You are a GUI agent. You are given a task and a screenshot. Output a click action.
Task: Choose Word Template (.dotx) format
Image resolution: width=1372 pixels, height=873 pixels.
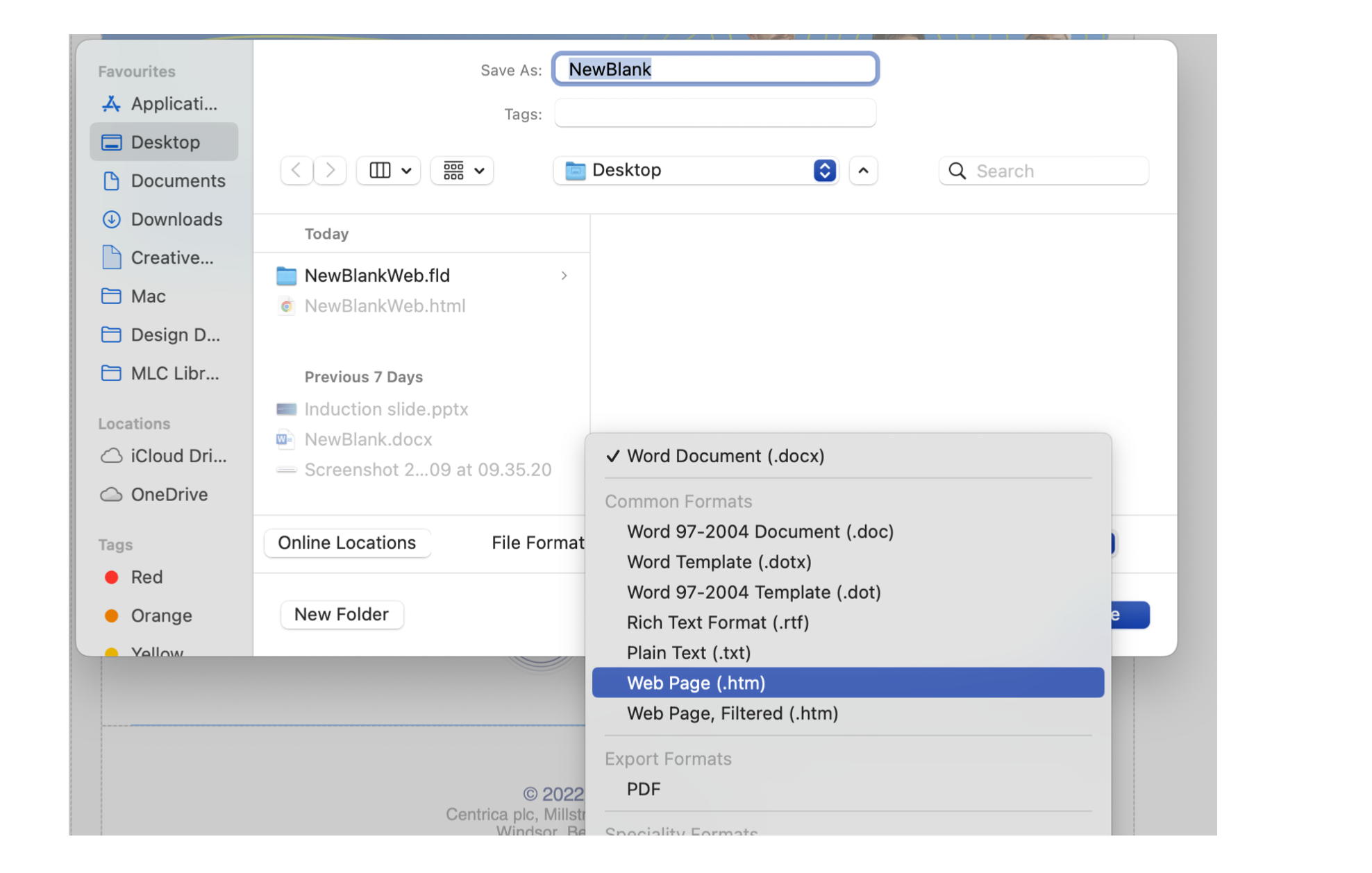[719, 561]
